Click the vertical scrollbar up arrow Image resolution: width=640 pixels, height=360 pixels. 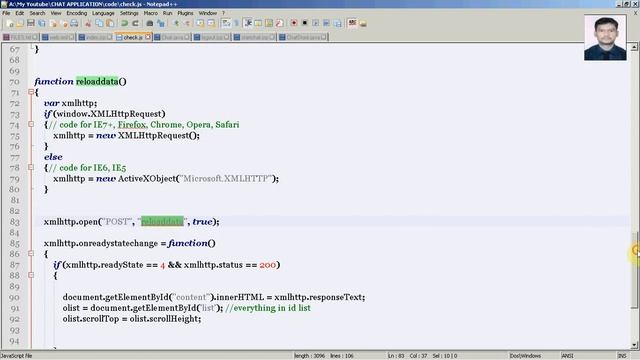click(634, 47)
